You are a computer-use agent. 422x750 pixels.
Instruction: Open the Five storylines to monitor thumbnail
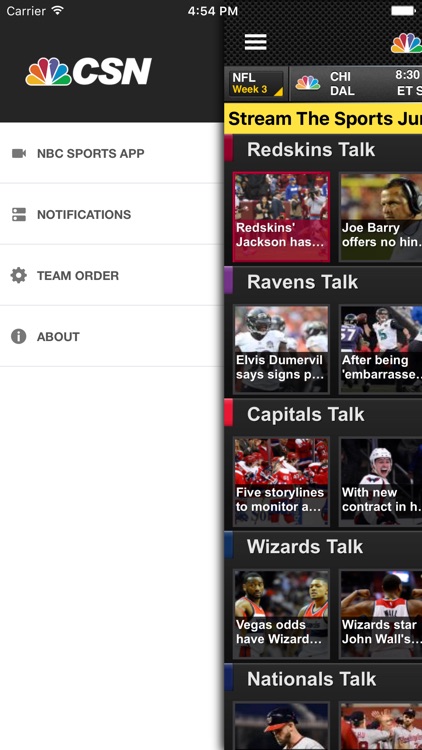click(281, 481)
